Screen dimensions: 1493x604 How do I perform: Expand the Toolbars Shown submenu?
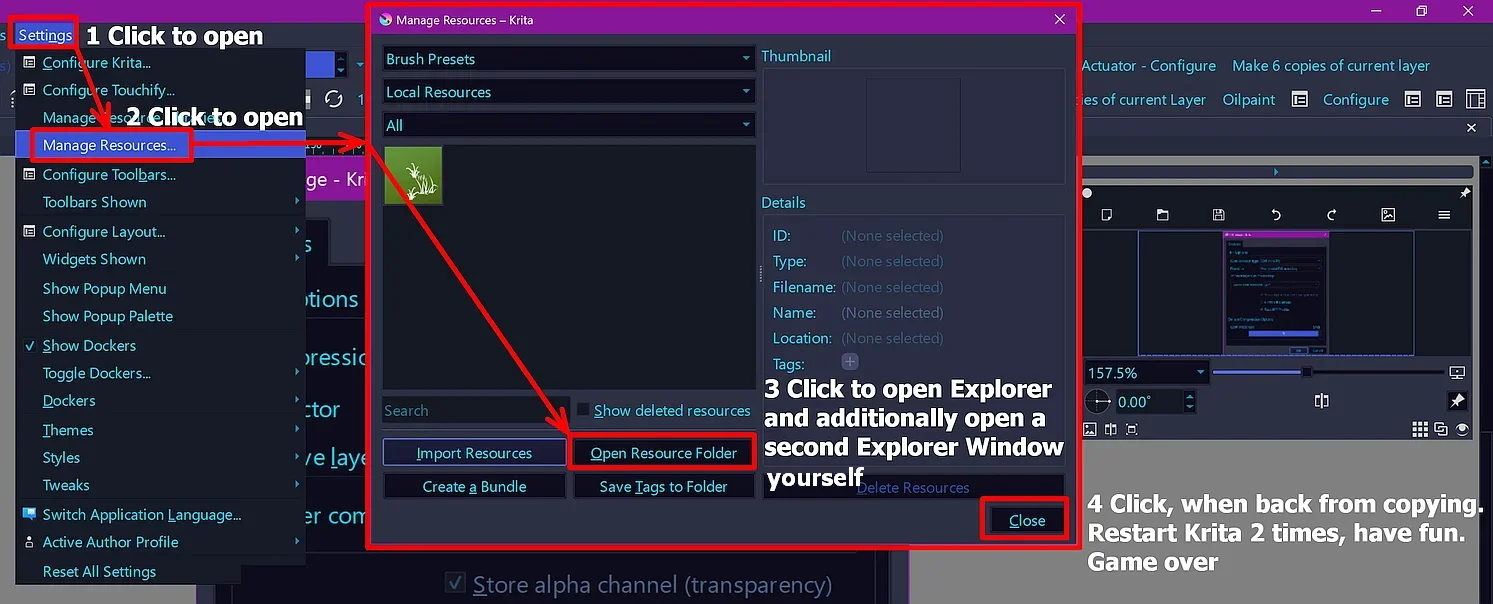[160, 202]
